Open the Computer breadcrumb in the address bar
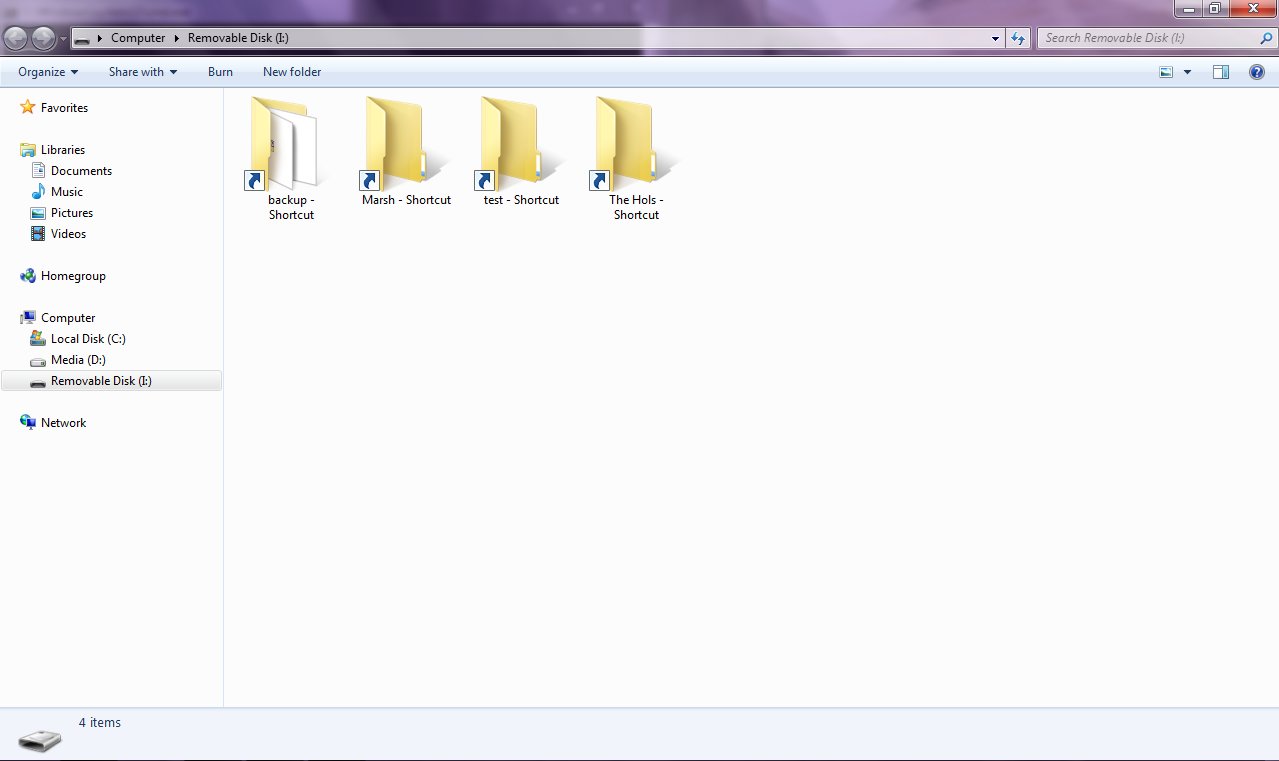 tap(138, 38)
